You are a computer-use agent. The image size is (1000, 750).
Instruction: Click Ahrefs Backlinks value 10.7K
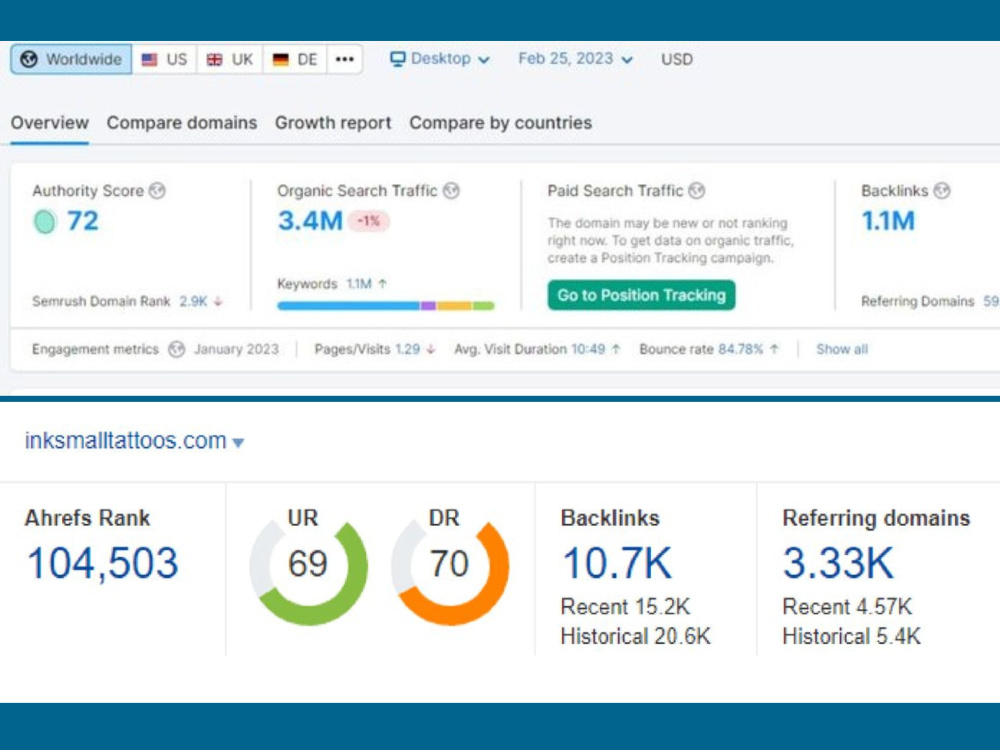(617, 563)
